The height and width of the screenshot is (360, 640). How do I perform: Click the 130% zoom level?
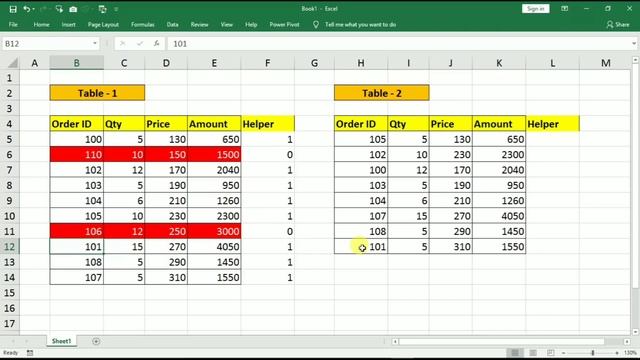click(630, 353)
